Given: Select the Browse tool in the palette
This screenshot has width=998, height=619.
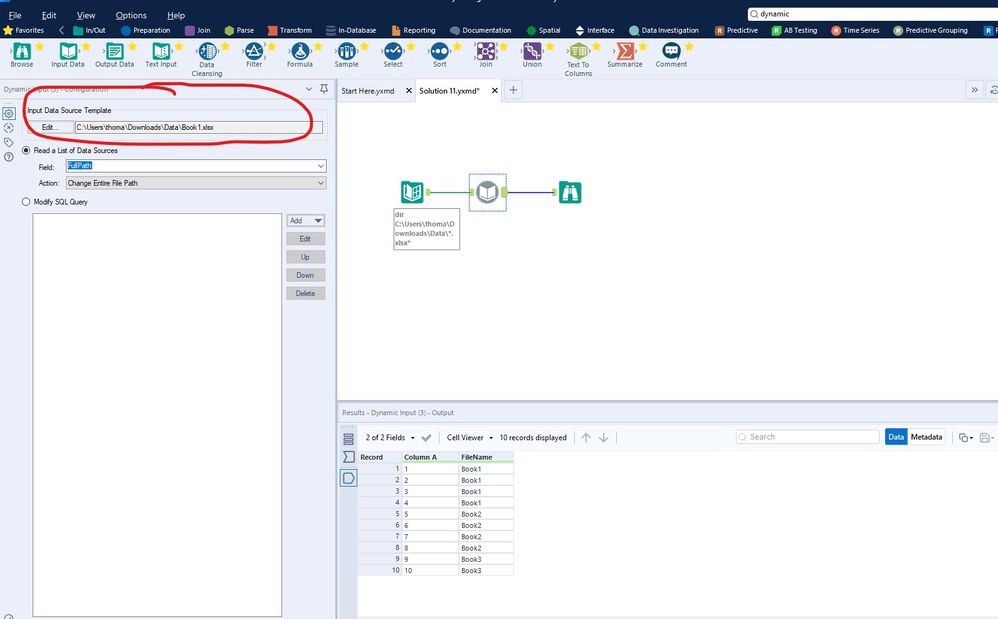Looking at the screenshot, I should click(22, 55).
